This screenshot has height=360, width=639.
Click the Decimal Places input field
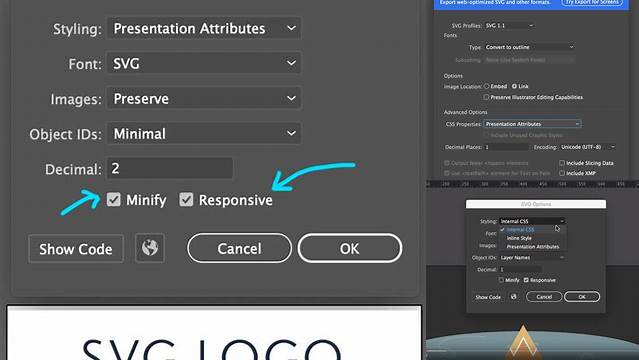click(506, 147)
